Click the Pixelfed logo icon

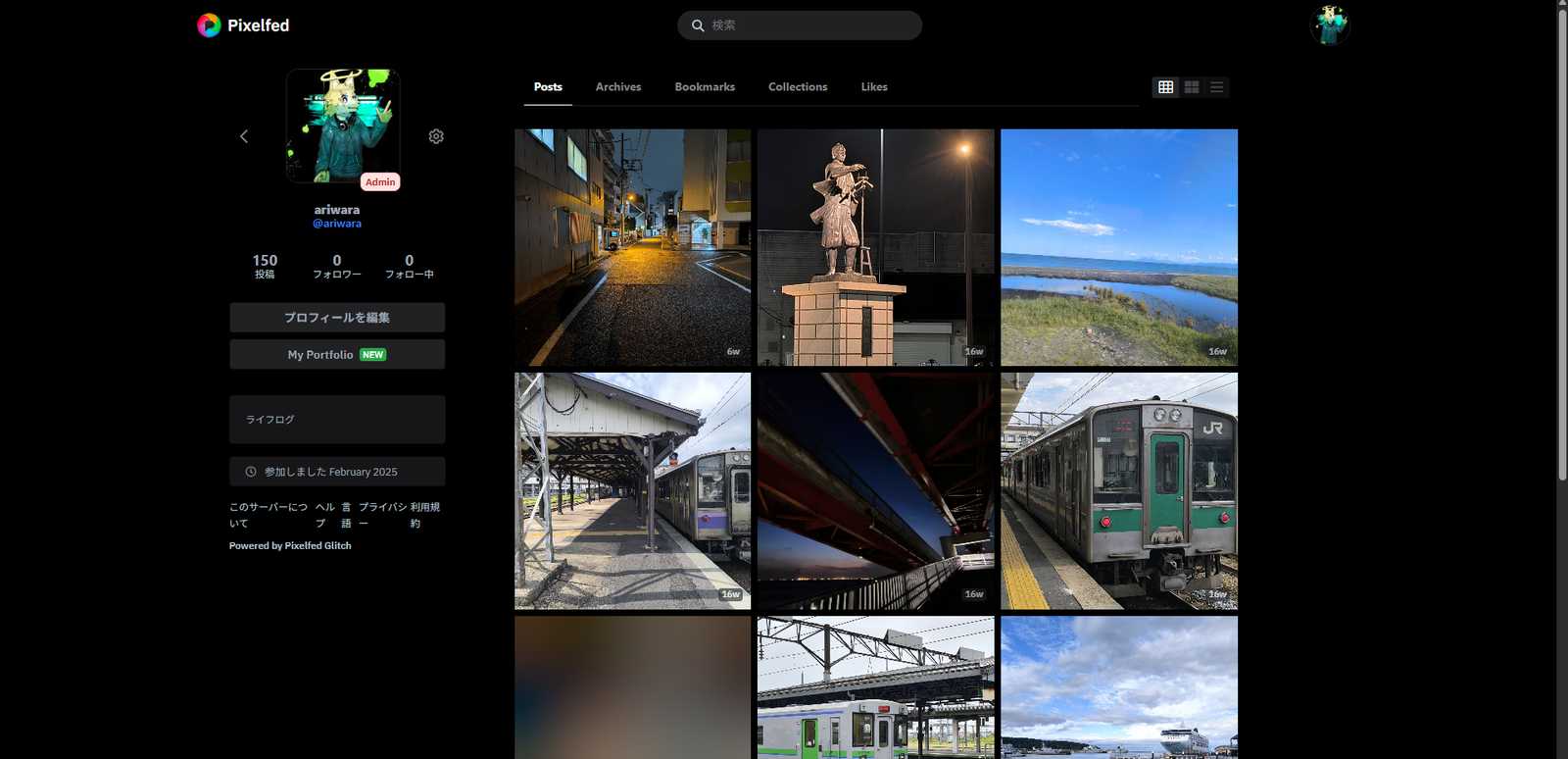point(209,25)
